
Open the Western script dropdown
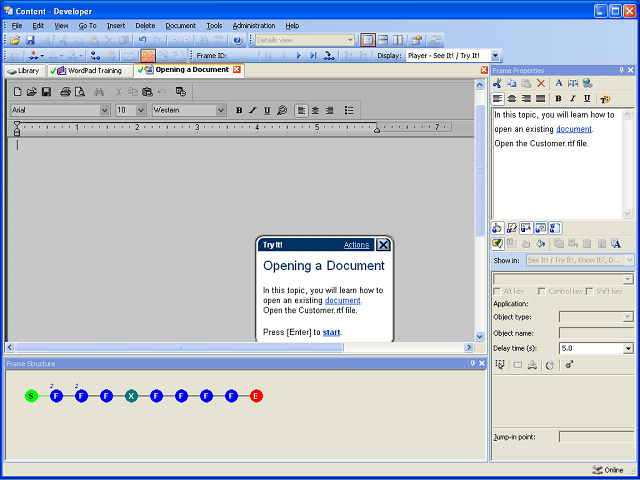[221, 110]
